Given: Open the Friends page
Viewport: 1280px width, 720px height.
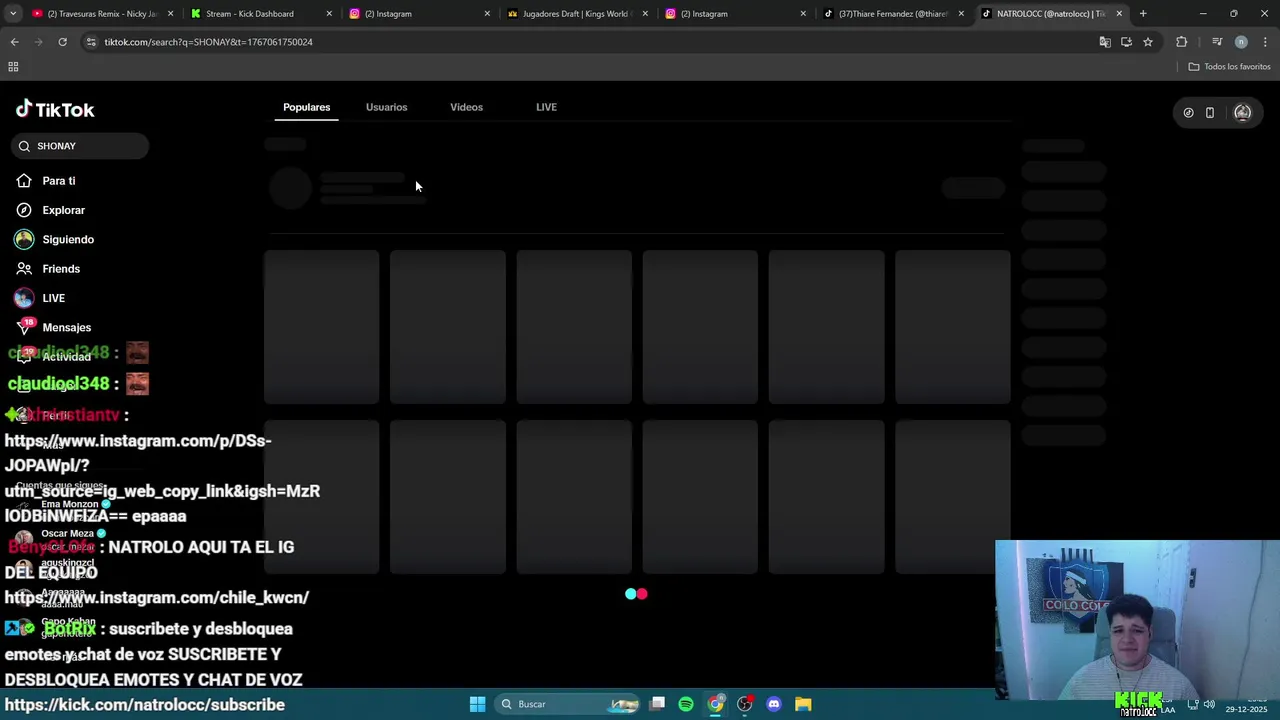Looking at the screenshot, I should point(61,269).
